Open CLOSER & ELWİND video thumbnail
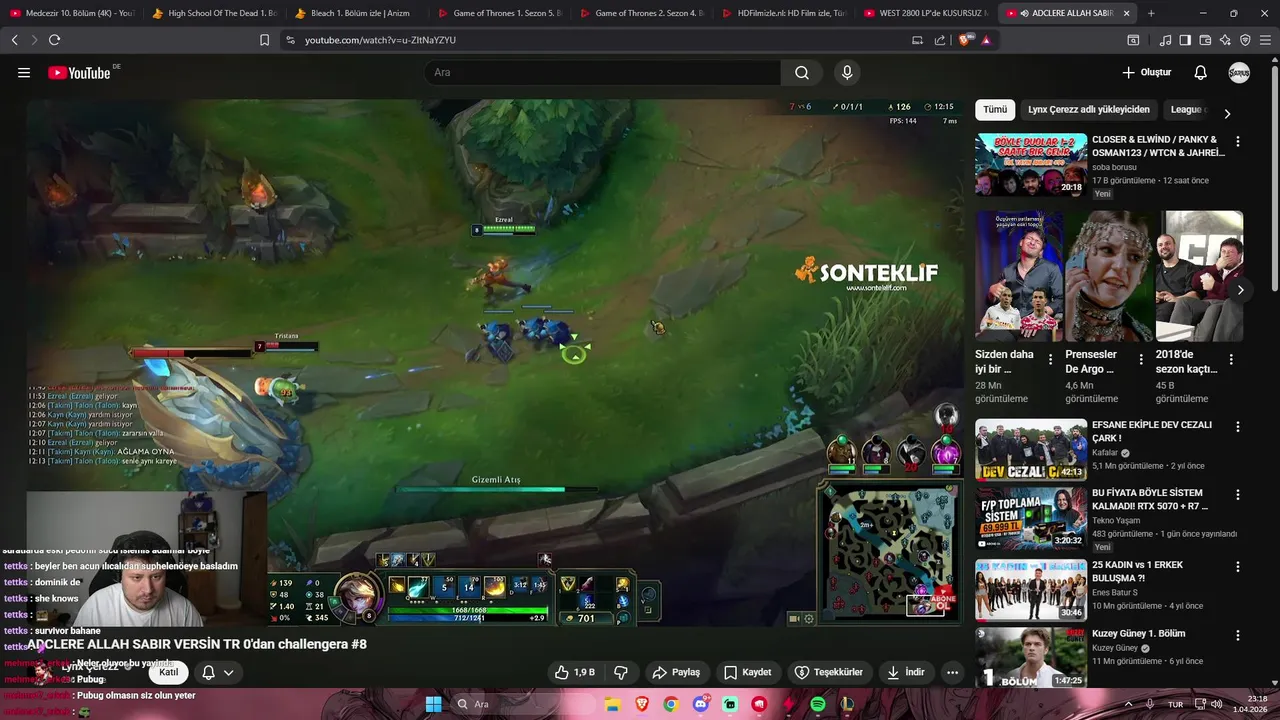This screenshot has width=1280, height=720. tap(1031, 165)
